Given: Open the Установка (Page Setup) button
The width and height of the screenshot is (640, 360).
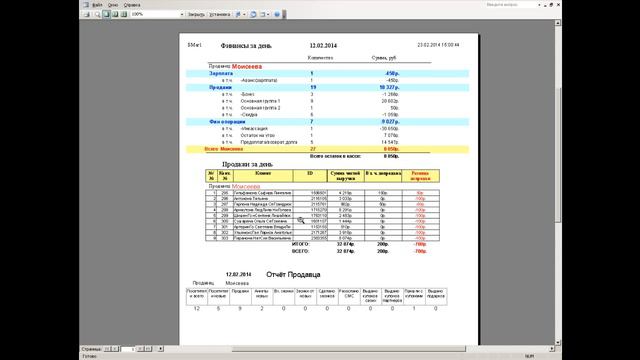Looking at the screenshot, I should [220, 14].
